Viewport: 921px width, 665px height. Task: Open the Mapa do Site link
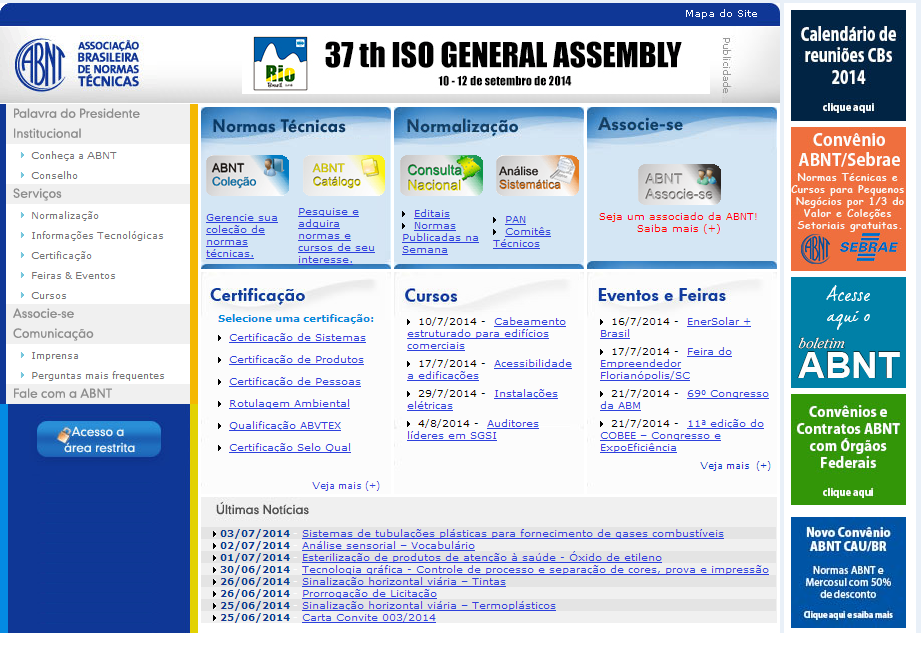721,14
